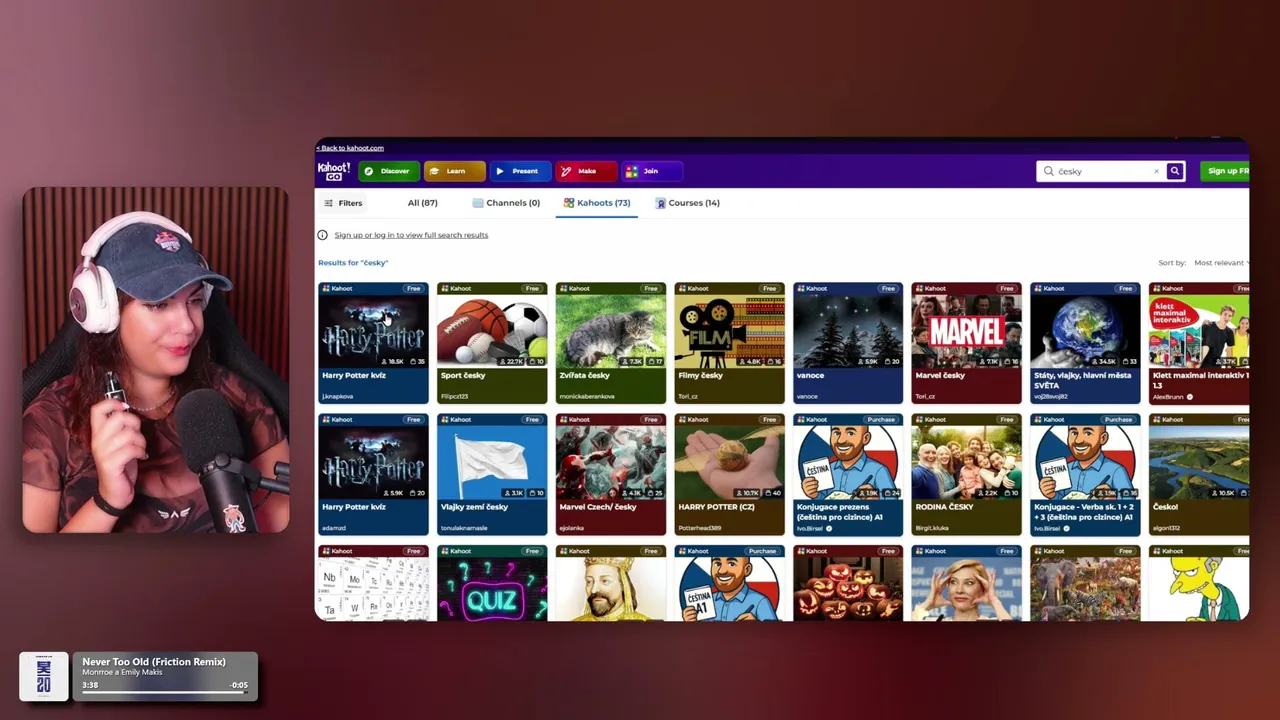This screenshot has width=1280, height=720.
Task: Go back to kahoot.com
Action: tap(350, 148)
